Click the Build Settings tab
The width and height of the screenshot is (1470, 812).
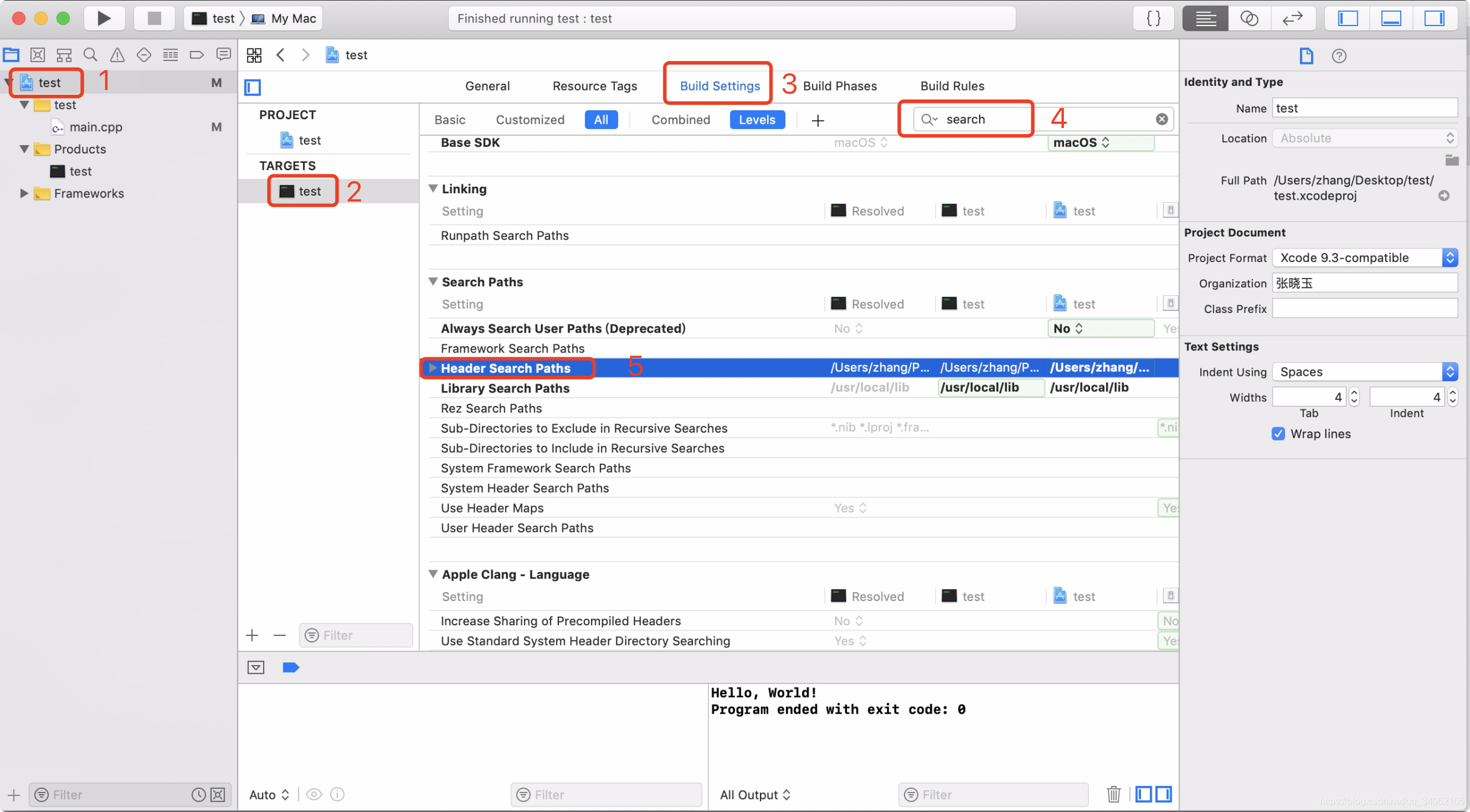tap(719, 85)
